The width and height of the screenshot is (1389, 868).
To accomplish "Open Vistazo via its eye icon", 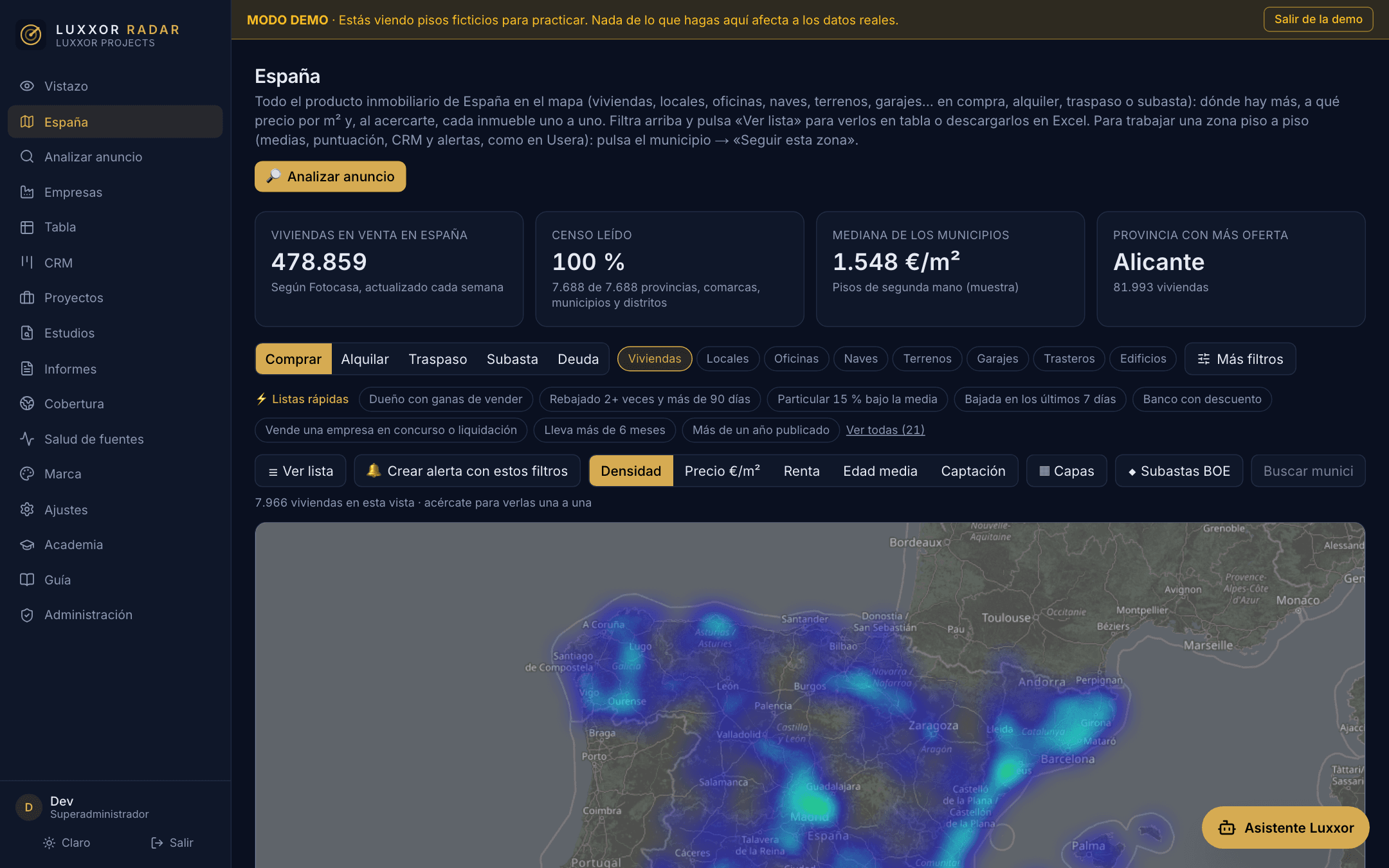I will point(27,86).
